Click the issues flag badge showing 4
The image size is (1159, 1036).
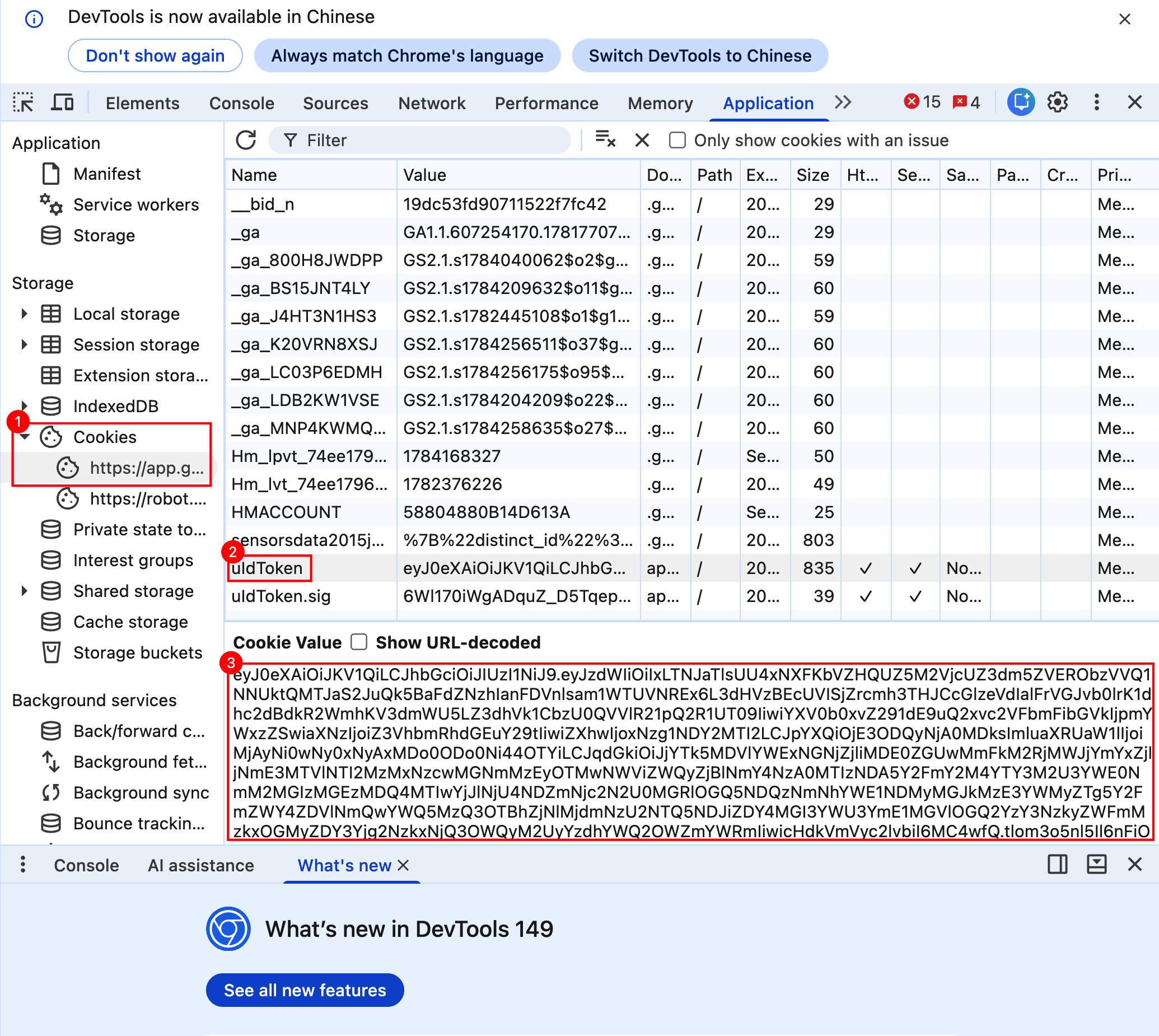click(x=966, y=102)
